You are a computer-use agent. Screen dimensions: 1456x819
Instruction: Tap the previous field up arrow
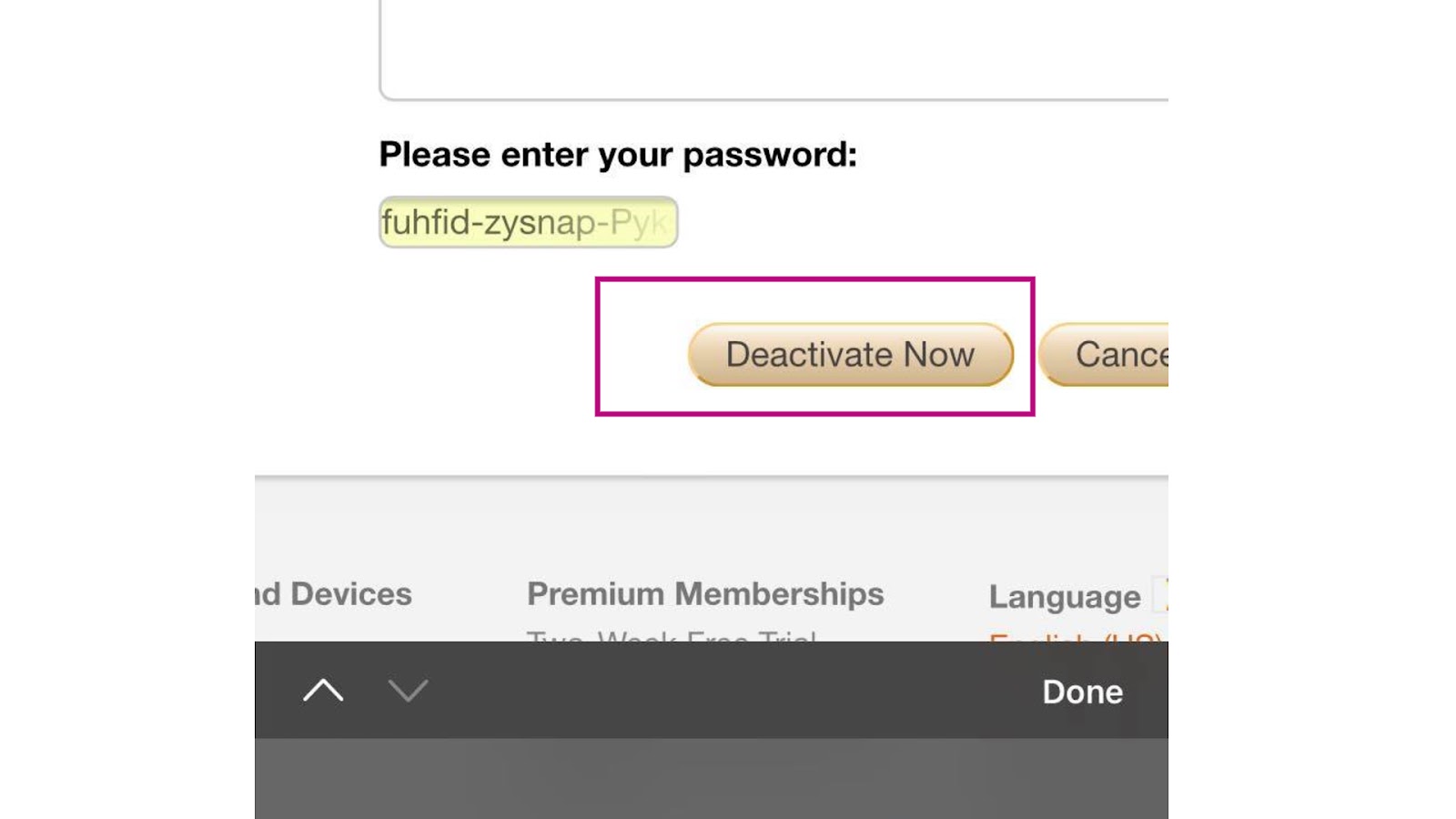tap(323, 691)
